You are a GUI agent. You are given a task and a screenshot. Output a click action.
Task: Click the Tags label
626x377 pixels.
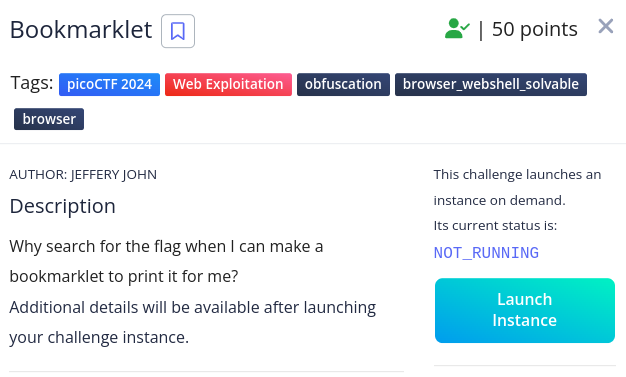tap(32, 83)
